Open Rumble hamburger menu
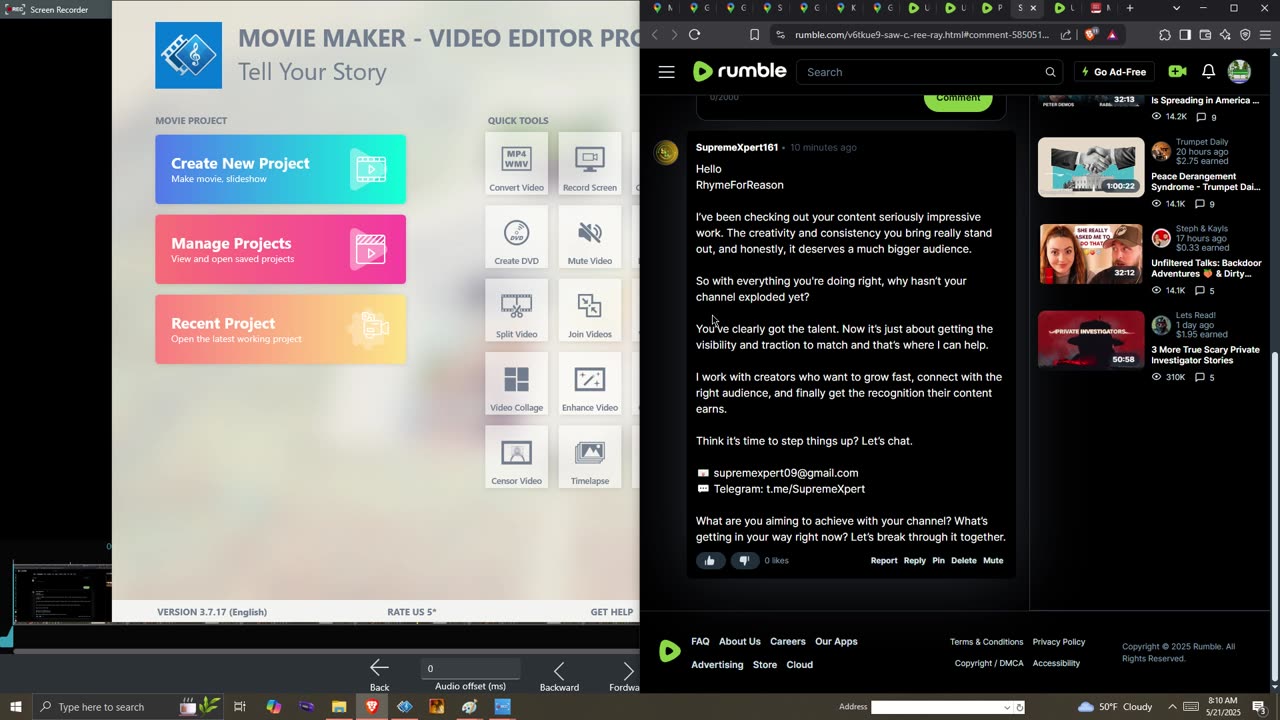This screenshot has height=720, width=1280. click(x=667, y=72)
